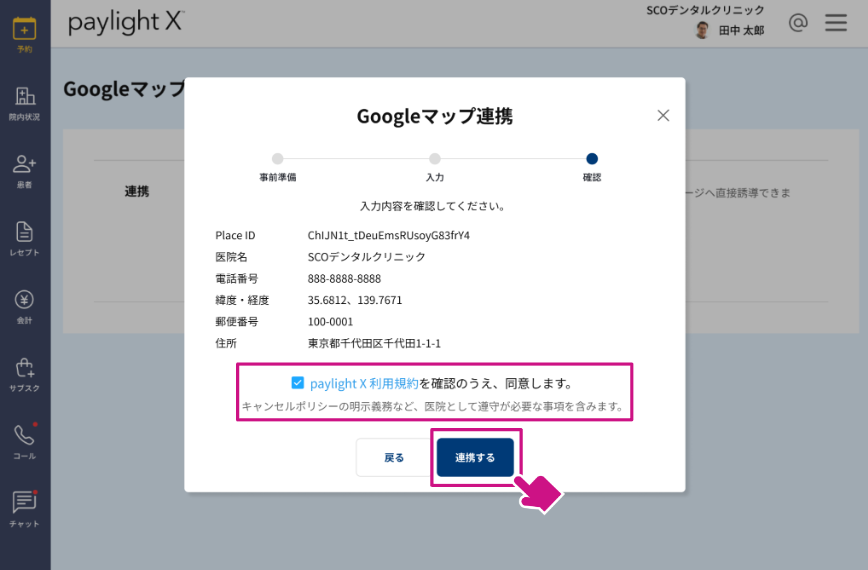Click SCOデンタルクリニック in the header
Screen dimensions: 868x570
pyautogui.click(x=705, y=10)
